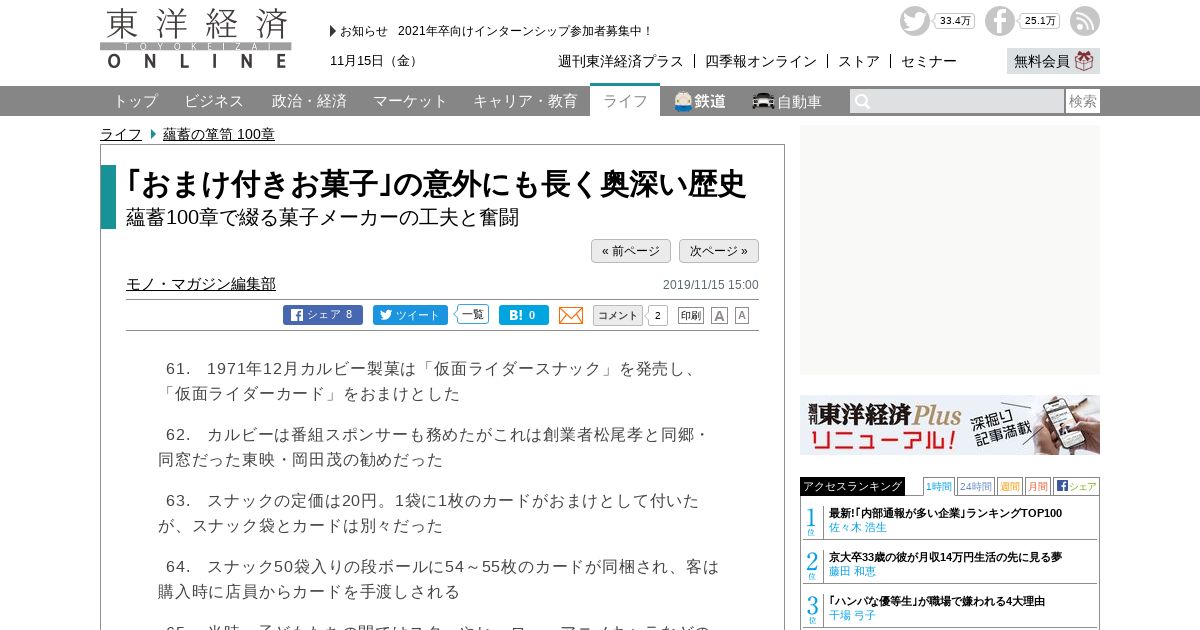This screenshot has width=1200, height=630.
Task: Click the 一覧 tweet list bubble
Action: click(x=473, y=314)
